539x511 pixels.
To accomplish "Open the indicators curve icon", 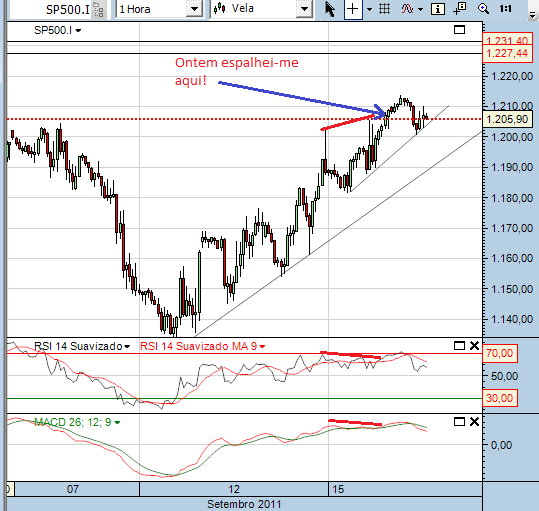I will click(x=407, y=9).
